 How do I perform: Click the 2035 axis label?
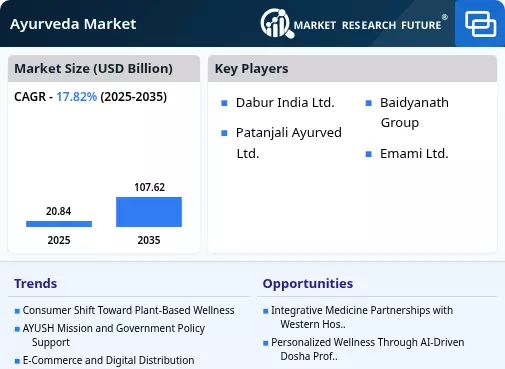pos(149,240)
